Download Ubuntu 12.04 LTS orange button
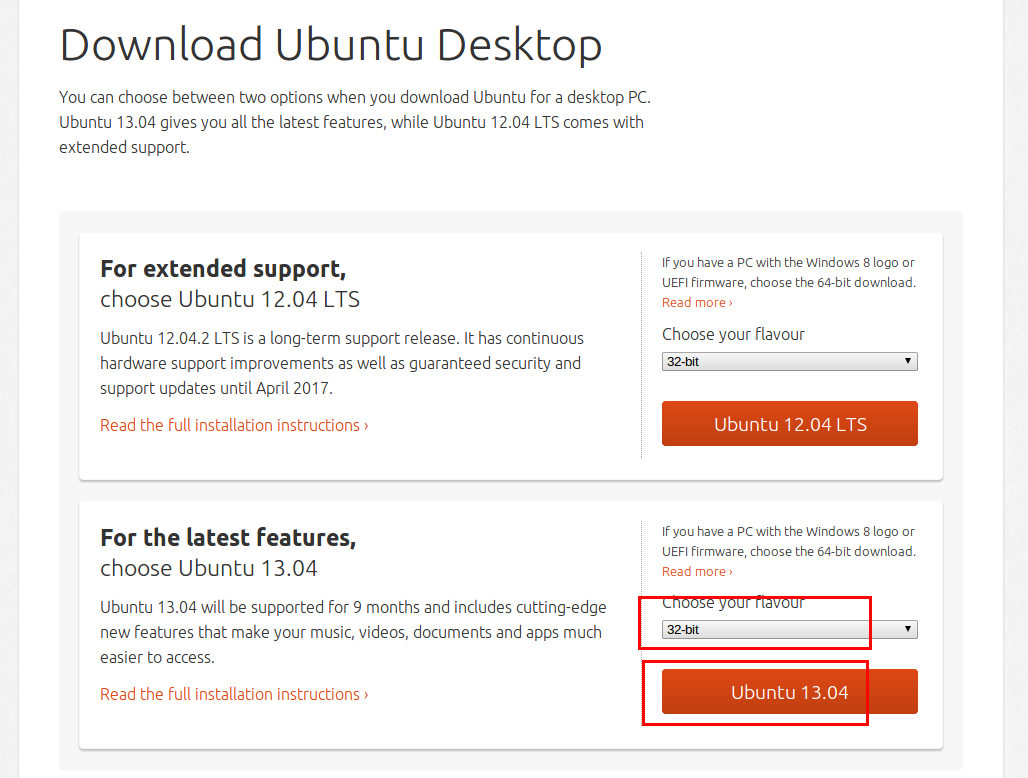Screen dimensions: 1028x778 pos(789,424)
